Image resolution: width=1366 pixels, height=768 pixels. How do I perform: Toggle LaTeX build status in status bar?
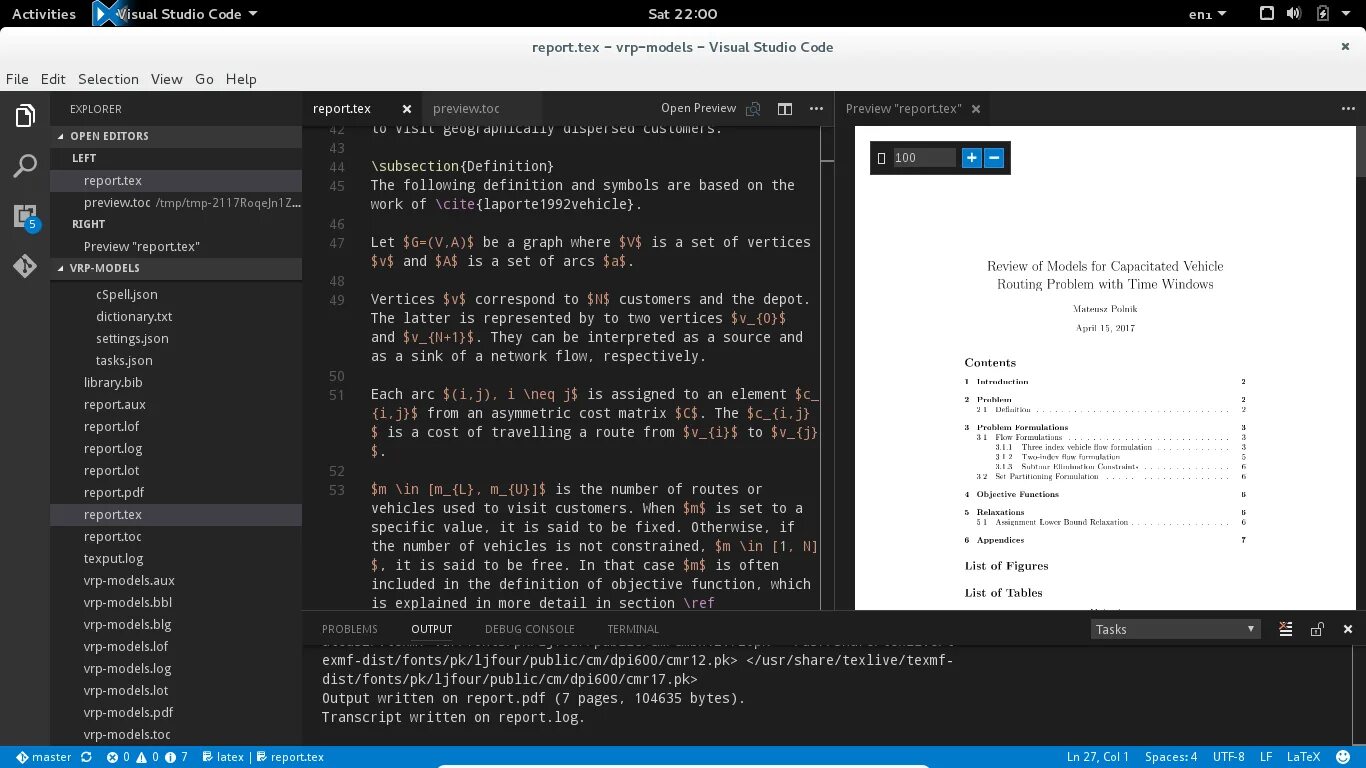pos(222,757)
